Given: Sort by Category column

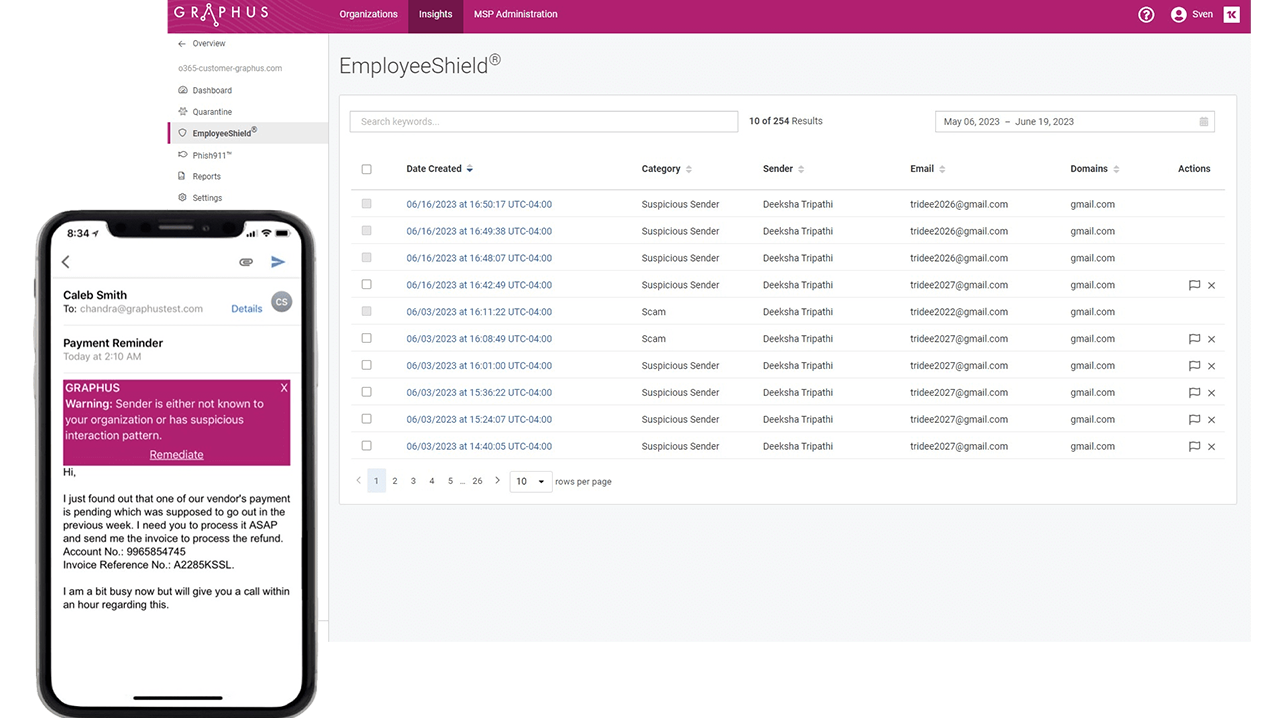Looking at the screenshot, I should [x=667, y=169].
